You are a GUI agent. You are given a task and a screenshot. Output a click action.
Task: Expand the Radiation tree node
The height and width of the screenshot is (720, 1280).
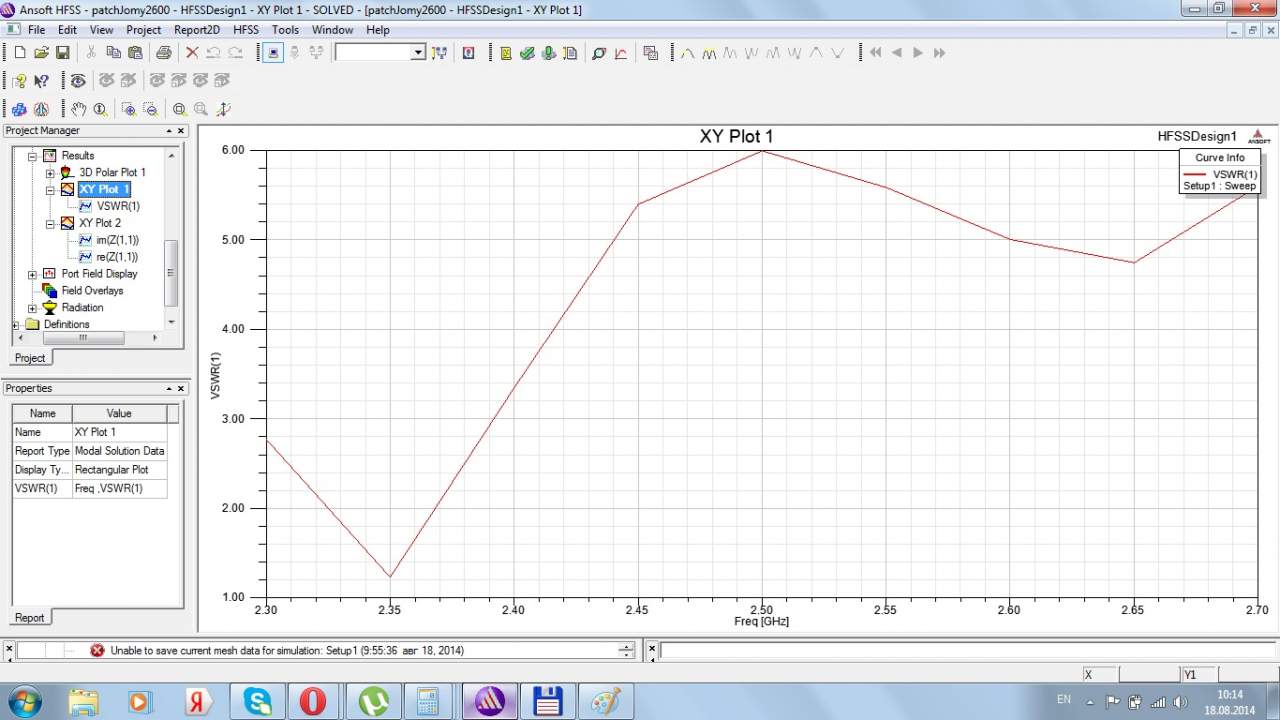(33, 308)
